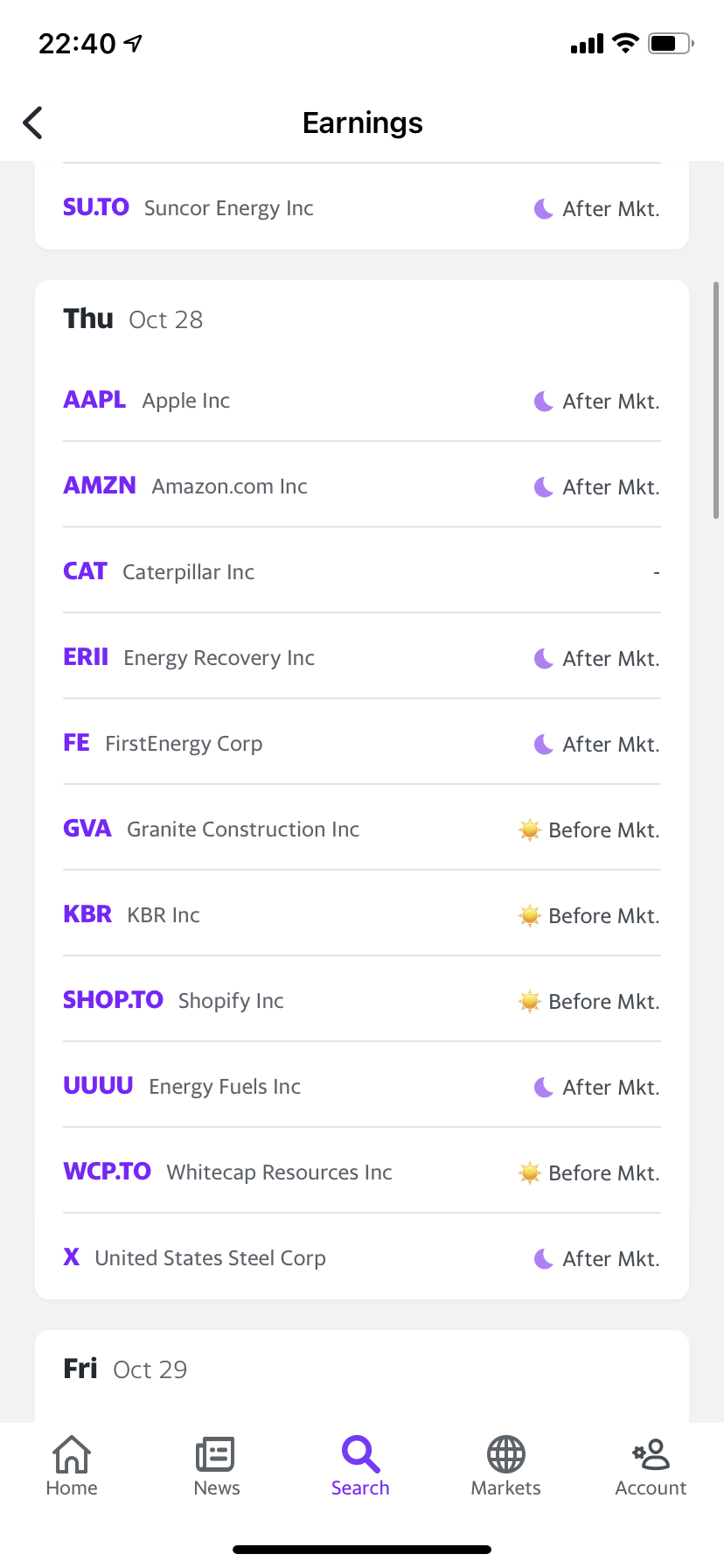Tap the Account person icon

point(651,1454)
